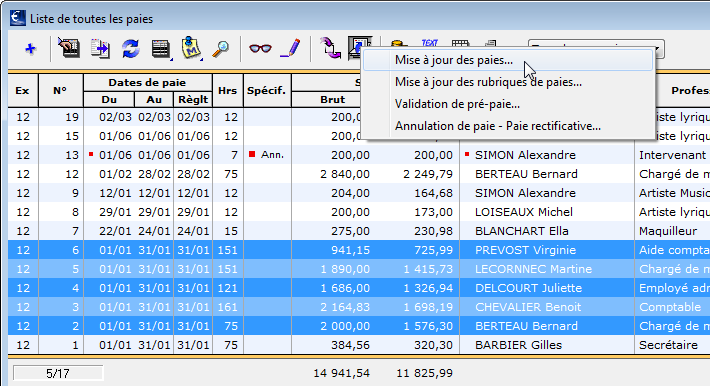710x386 pixels.
Task: Click the magnifying glass search icon
Action: (x=221, y=48)
